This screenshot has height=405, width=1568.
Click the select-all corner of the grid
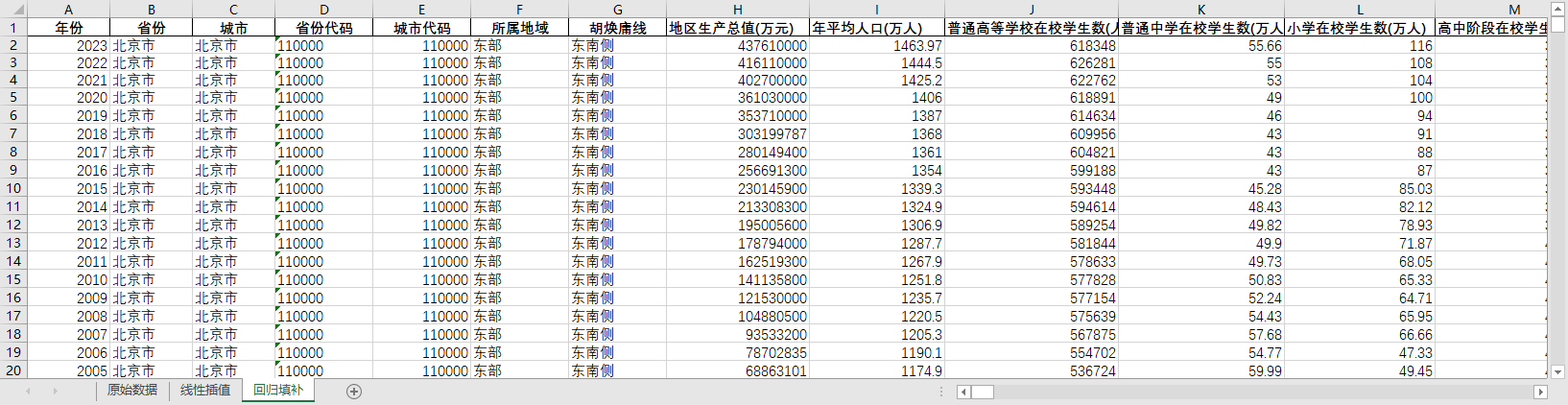point(12,9)
